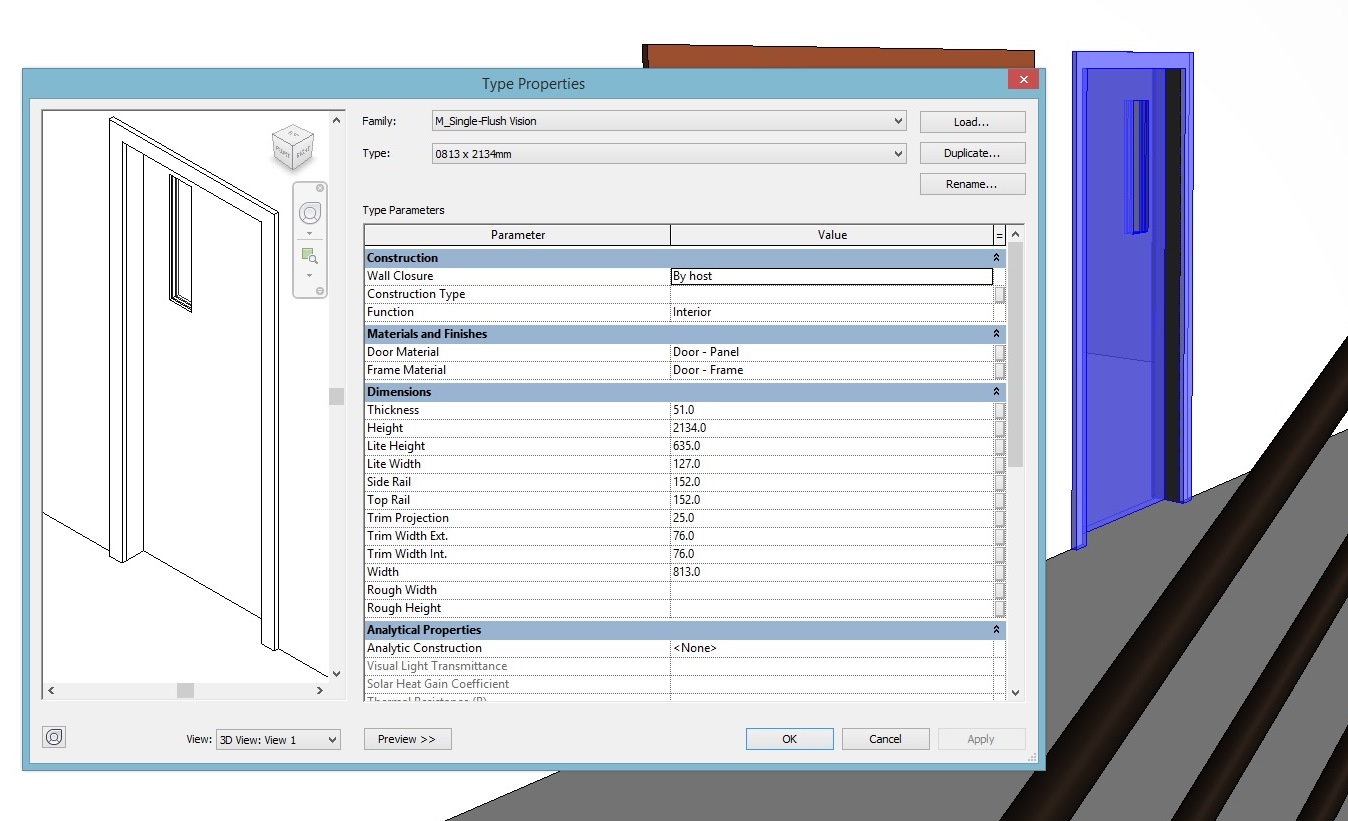1348x821 pixels.
Task: Click the small button in Side Rail row
Action: (x=999, y=482)
